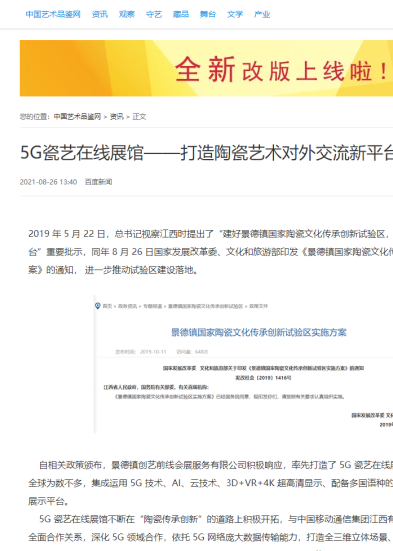This screenshot has height=551, width=393.
Task: Click the line starting 全面合作关系
Action: click(x=211, y=537)
